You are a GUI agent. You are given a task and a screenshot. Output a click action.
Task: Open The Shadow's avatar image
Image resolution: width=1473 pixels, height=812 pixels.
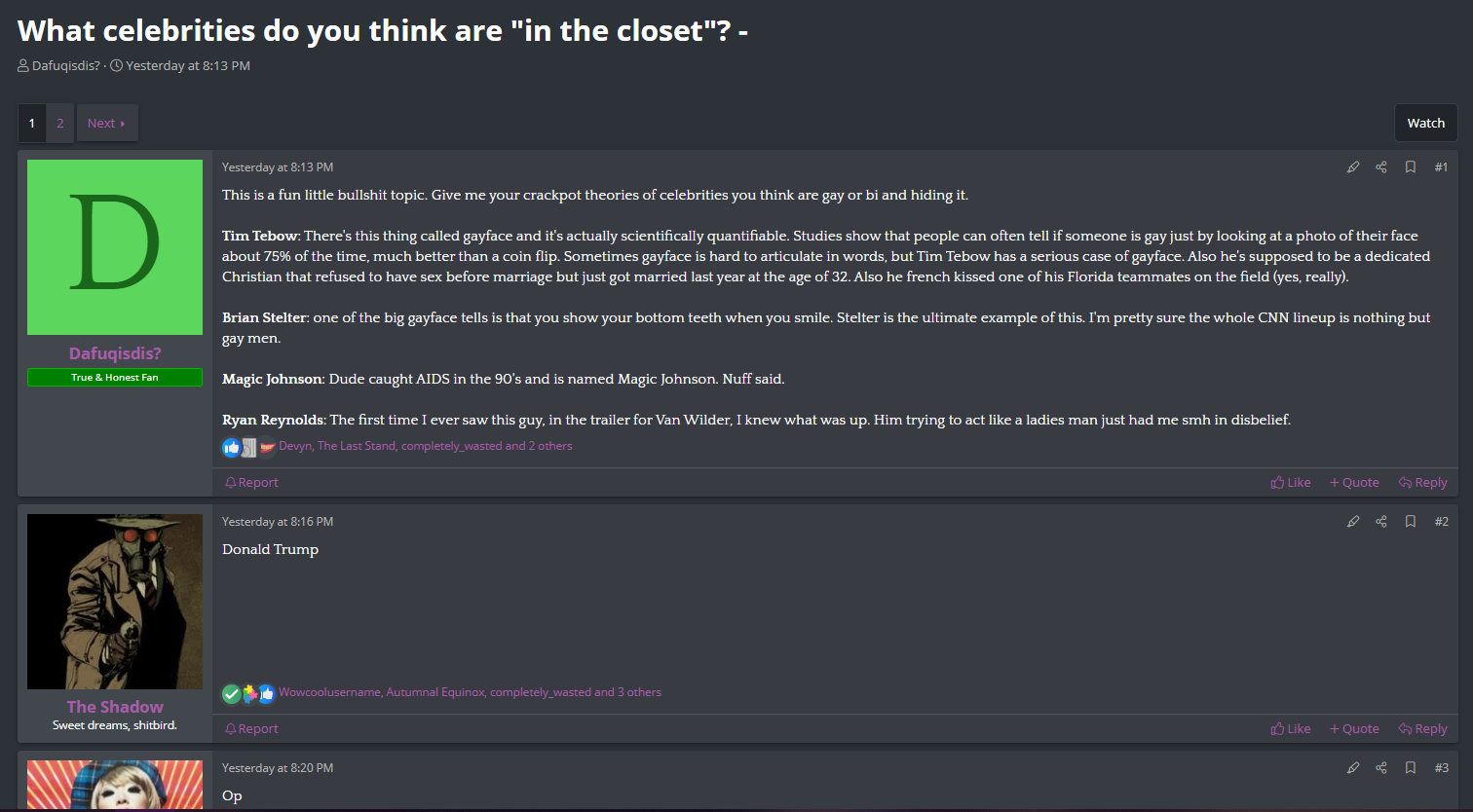pos(115,602)
